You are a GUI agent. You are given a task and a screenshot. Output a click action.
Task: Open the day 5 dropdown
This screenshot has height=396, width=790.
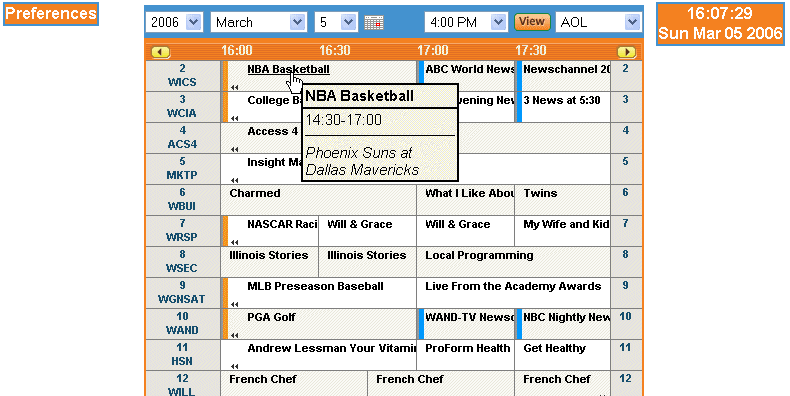pyautogui.click(x=337, y=22)
